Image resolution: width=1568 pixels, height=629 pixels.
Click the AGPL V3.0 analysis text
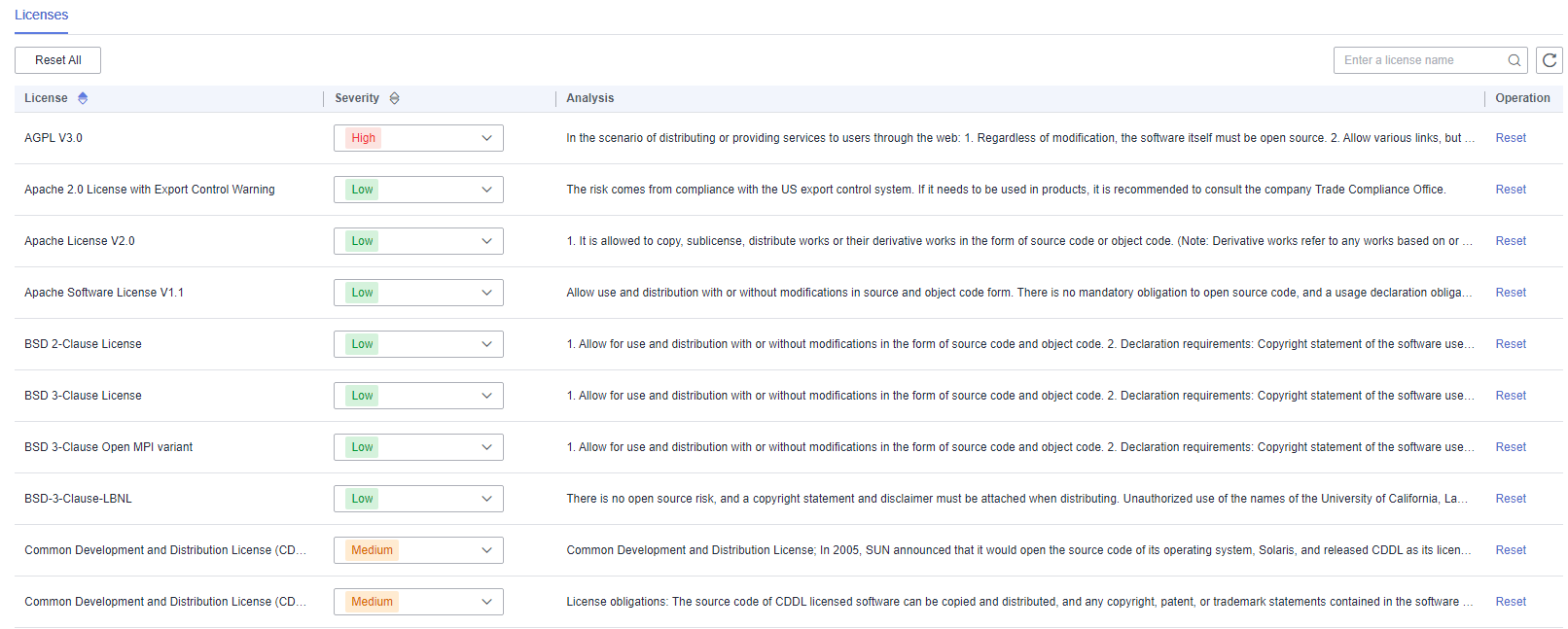click(x=1020, y=138)
